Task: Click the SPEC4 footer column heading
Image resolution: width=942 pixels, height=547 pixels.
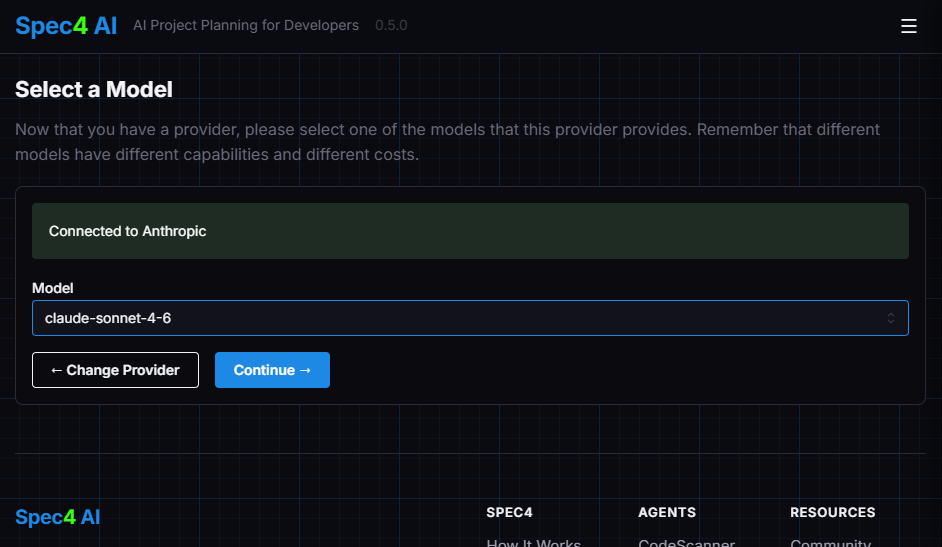Action: [x=509, y=512]
